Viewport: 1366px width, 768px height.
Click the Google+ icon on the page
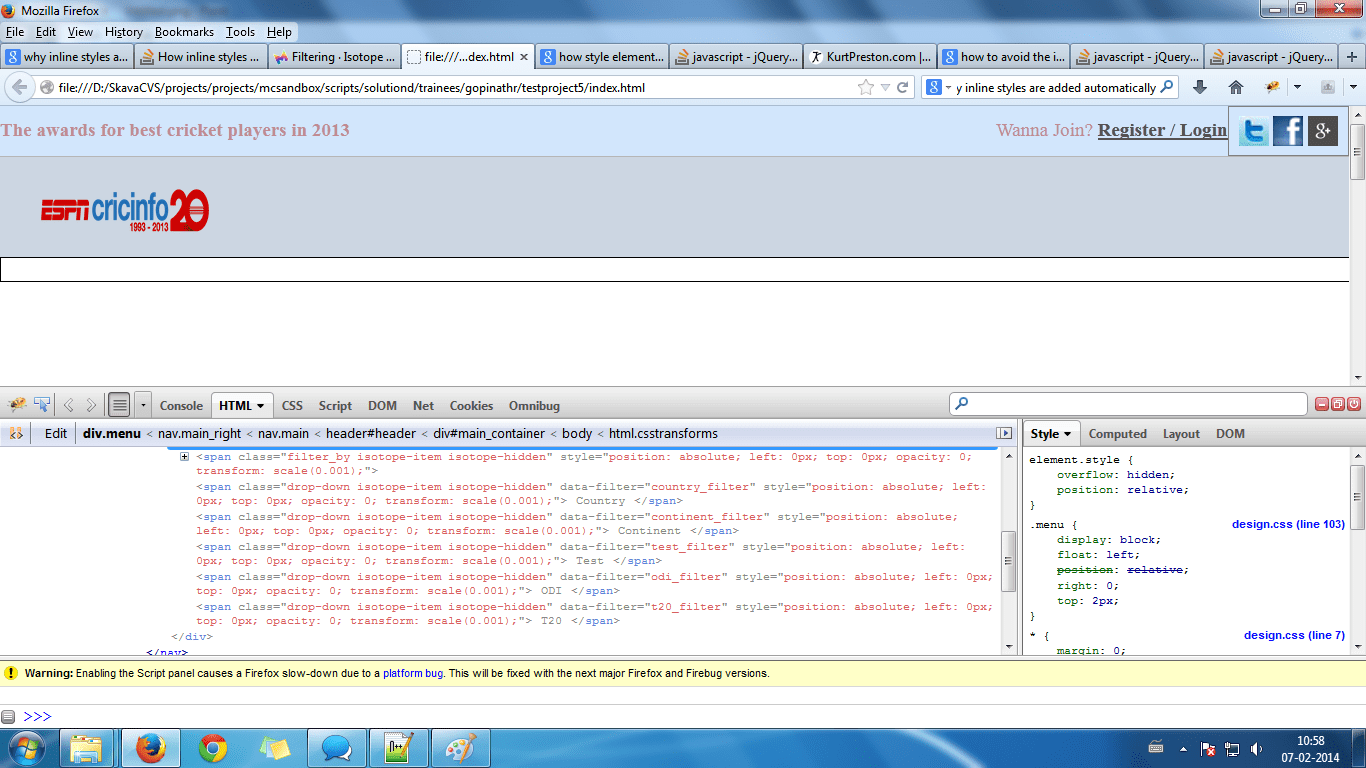tap(1322, 130)
